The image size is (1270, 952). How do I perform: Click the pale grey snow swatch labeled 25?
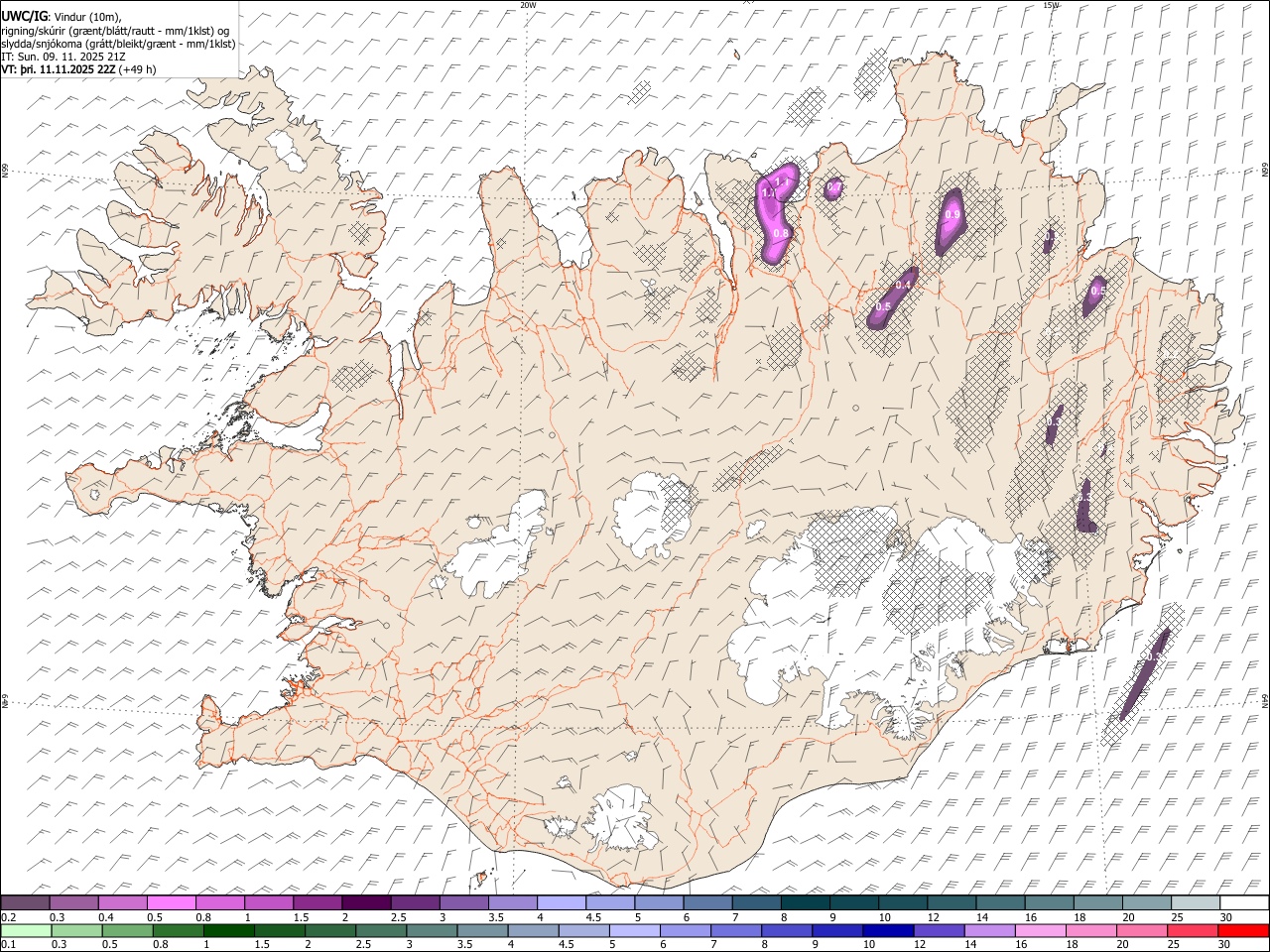(1196, 903)
